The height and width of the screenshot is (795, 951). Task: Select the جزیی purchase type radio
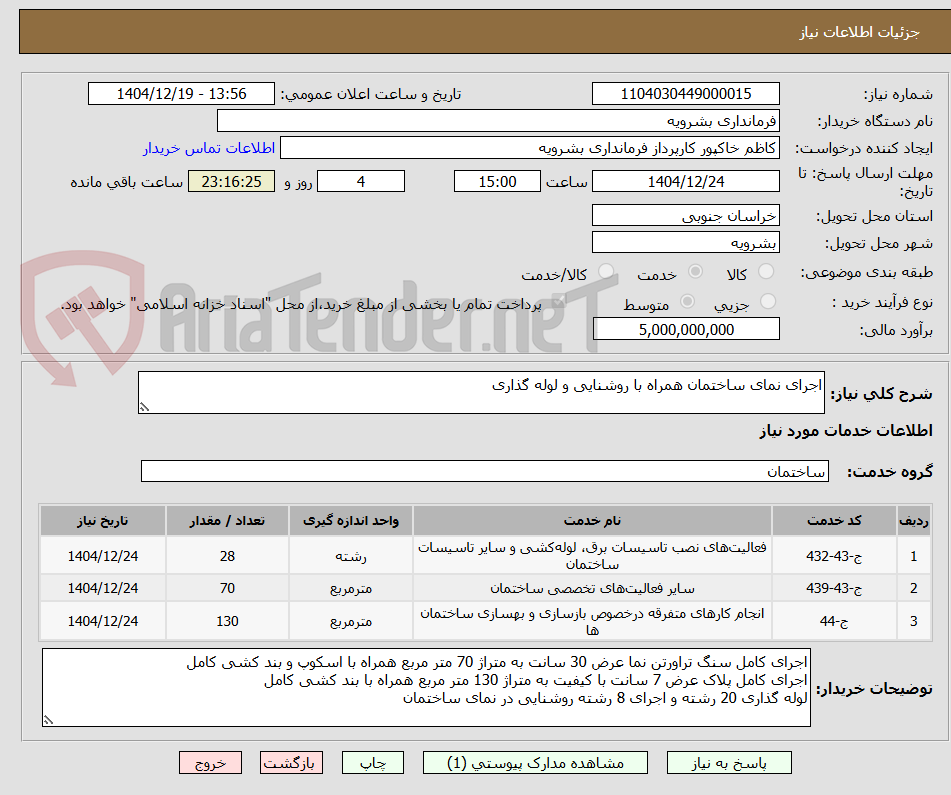768,301
